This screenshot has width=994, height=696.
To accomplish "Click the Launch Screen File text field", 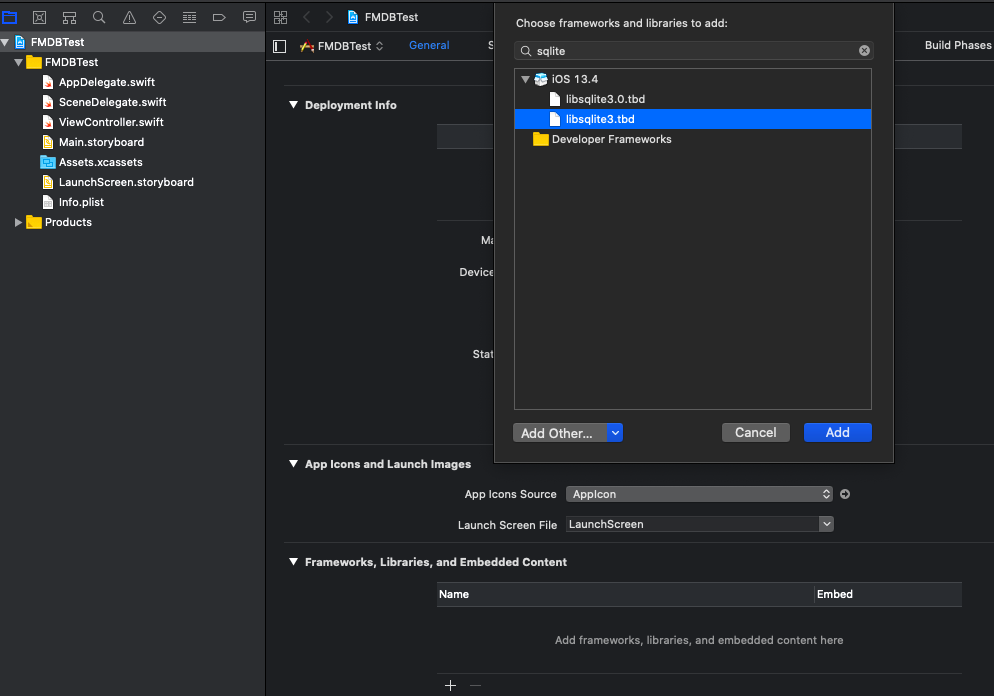I will coord(692,524).
